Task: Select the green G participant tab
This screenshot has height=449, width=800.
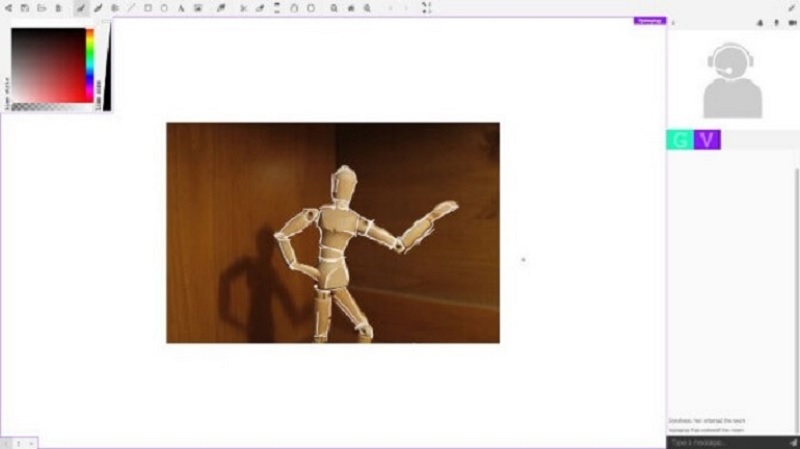Action: pyautogui.click(x=680, y=140)
